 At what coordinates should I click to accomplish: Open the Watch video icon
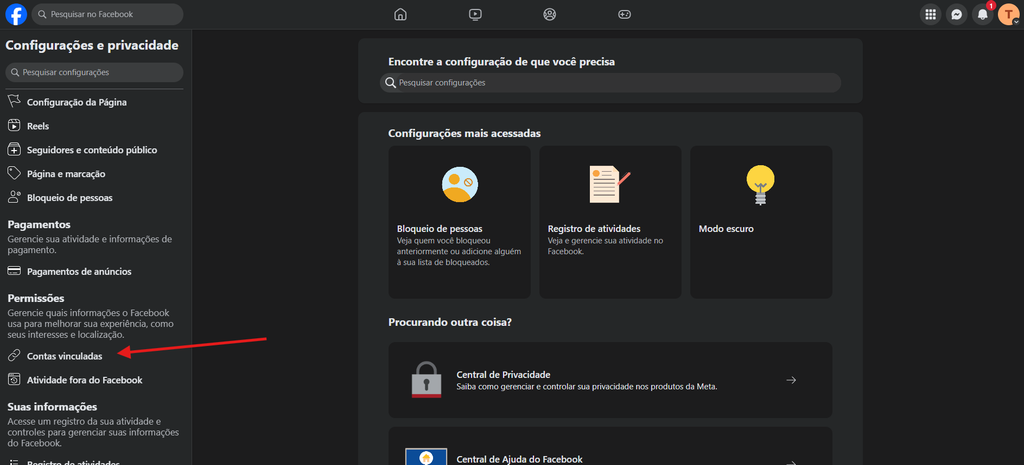pos(475,14)
